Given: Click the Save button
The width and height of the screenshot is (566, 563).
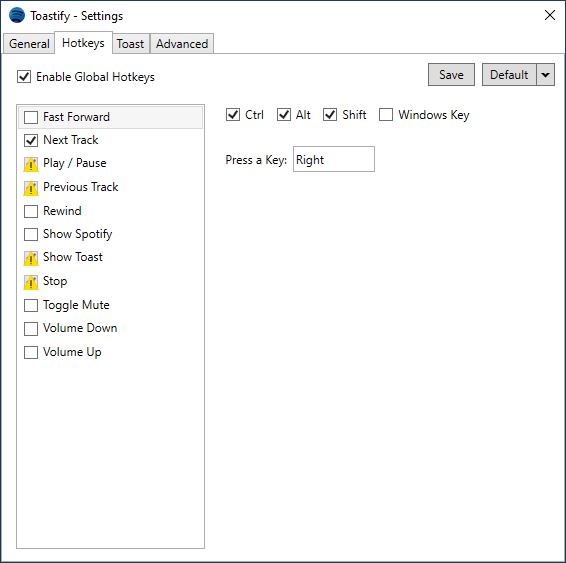Looking at the screenshot, I should [451, 75].
